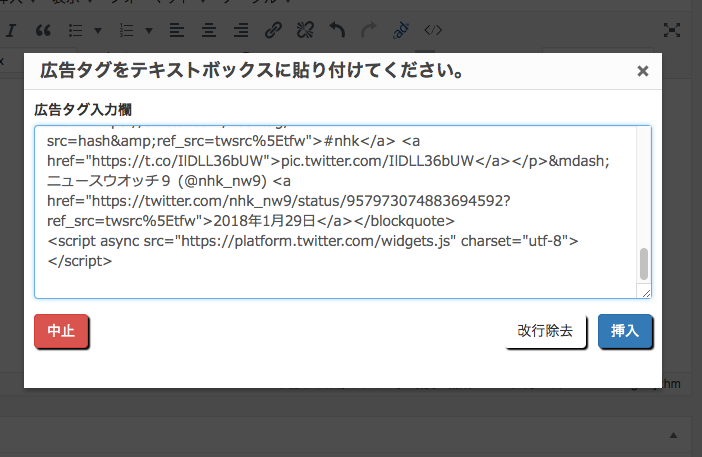Open the numbered list style dropdown arrow

click(x=148, y=30)
